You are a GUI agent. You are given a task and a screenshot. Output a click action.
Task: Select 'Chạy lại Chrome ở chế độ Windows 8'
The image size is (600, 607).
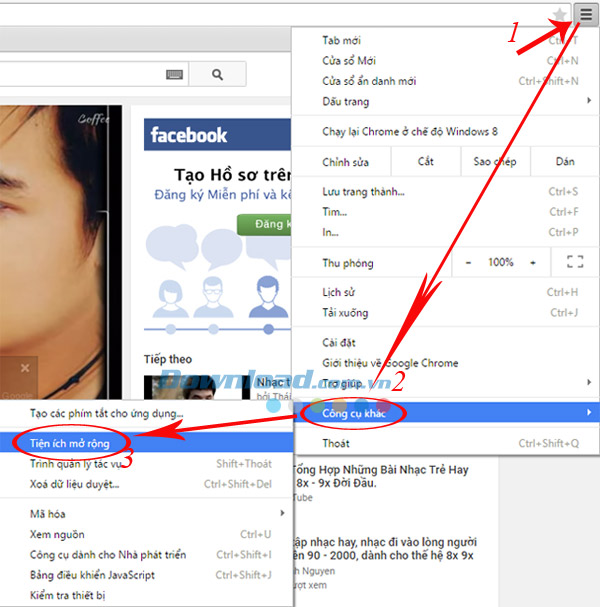tap(445, 132)
